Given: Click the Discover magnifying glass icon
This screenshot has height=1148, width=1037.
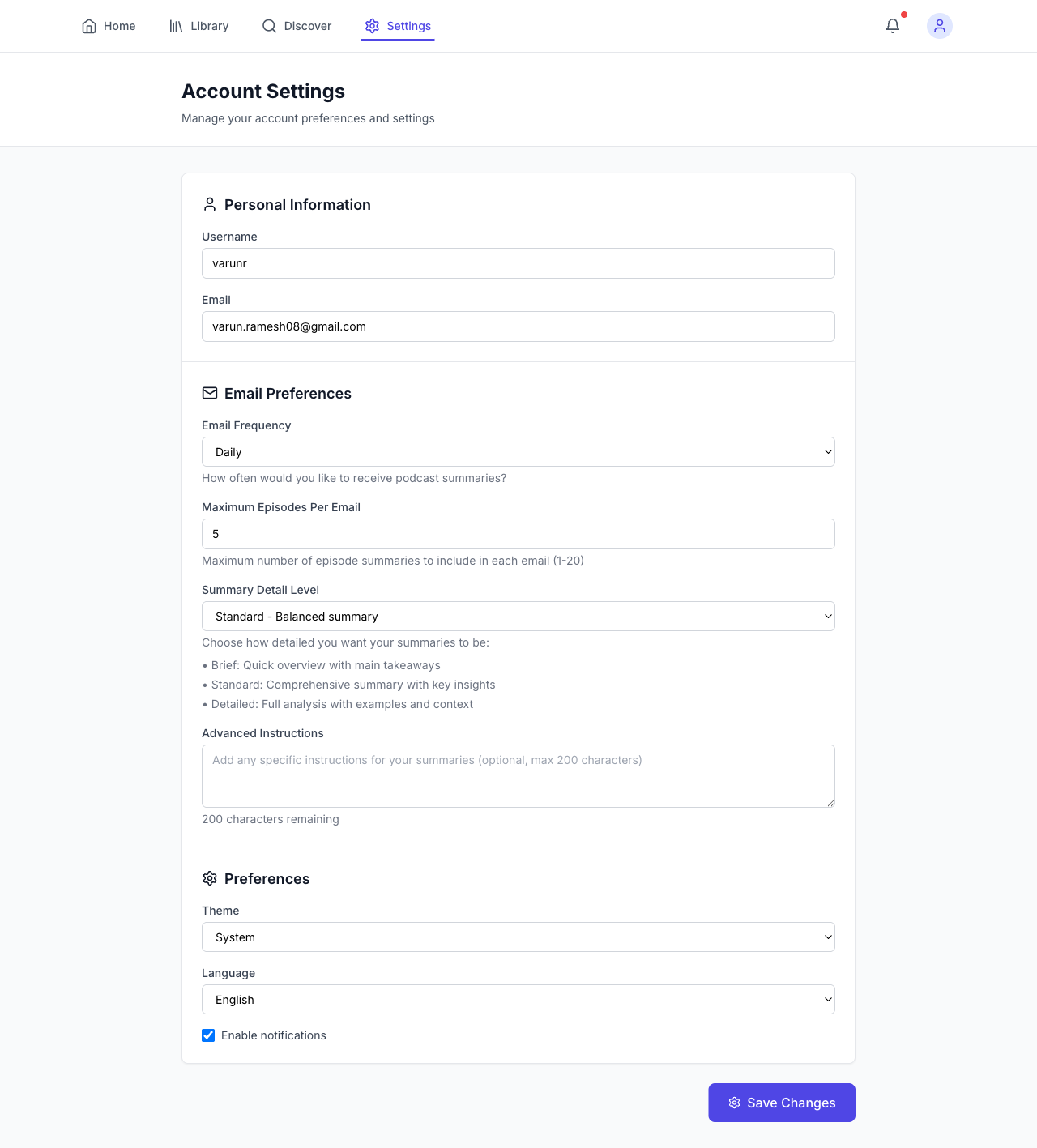Looking at the screenshot, I should 268,26.
